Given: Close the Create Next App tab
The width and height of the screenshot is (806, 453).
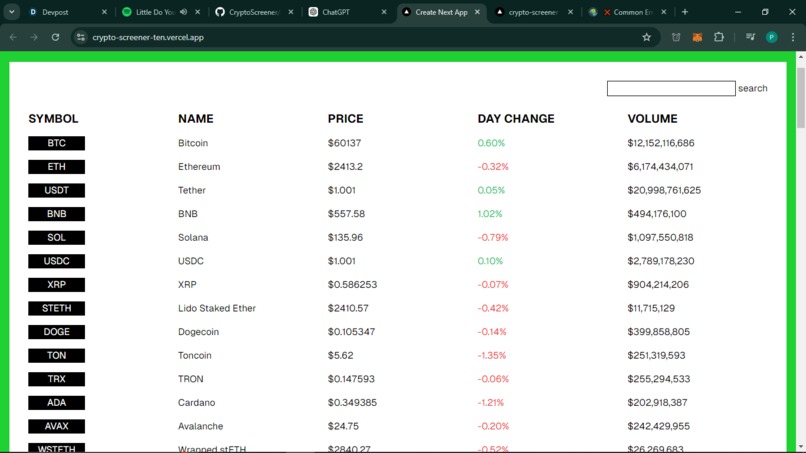Looking at the screenshot, I should [477, 12].
